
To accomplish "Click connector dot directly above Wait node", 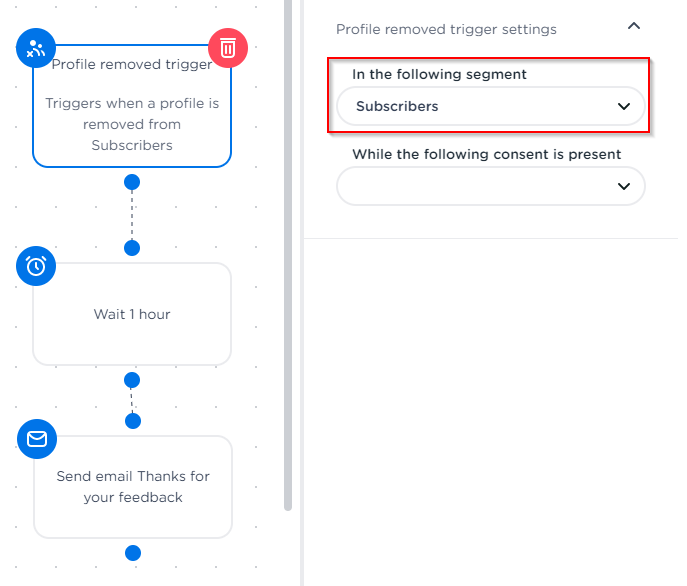I will 131,248.
